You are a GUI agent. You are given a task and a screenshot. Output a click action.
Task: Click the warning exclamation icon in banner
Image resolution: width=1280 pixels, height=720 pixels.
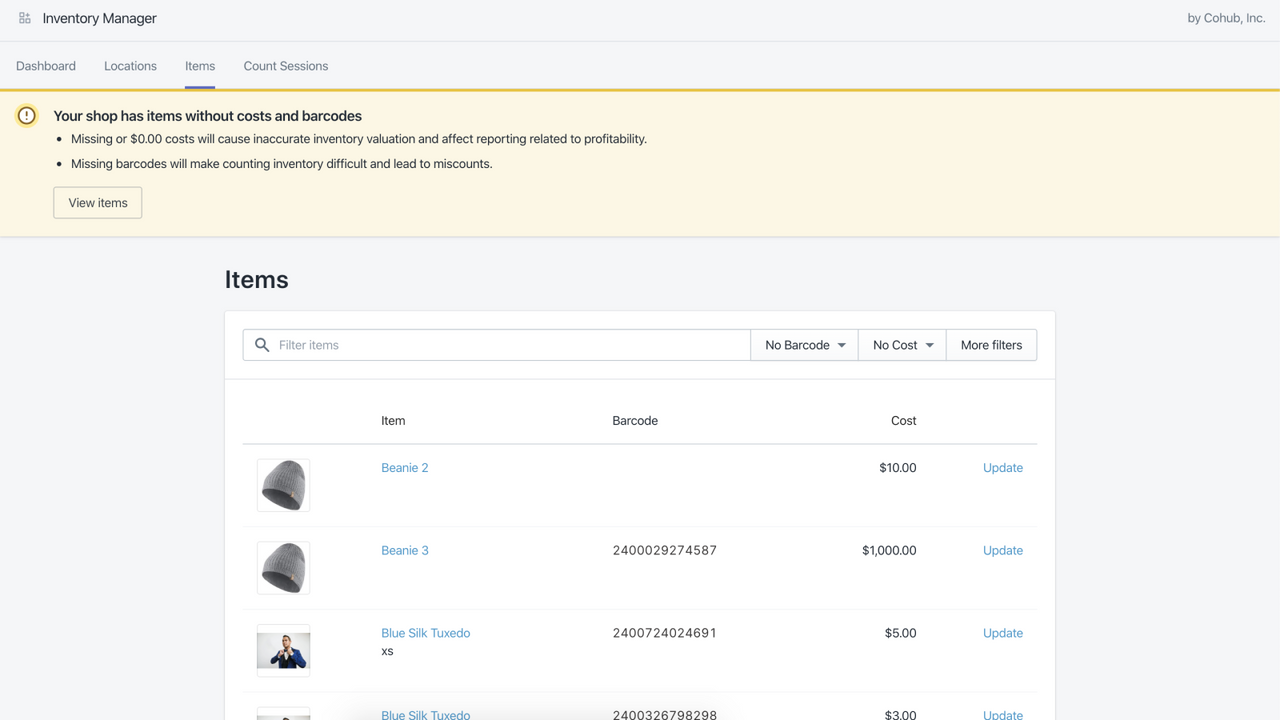pyautogui.click(x=27, y=116)
